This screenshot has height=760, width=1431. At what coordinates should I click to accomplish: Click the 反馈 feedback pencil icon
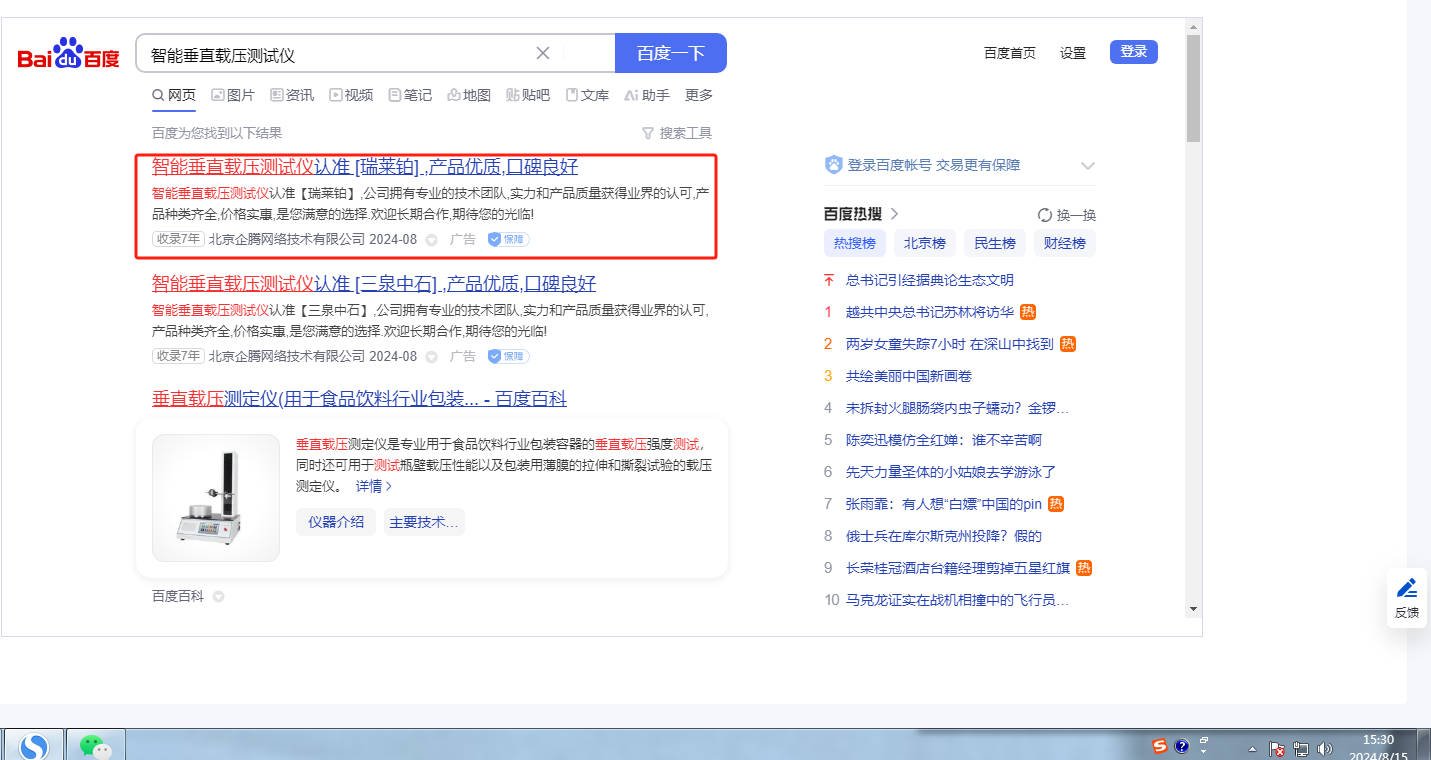click(x=1407, y=588)
